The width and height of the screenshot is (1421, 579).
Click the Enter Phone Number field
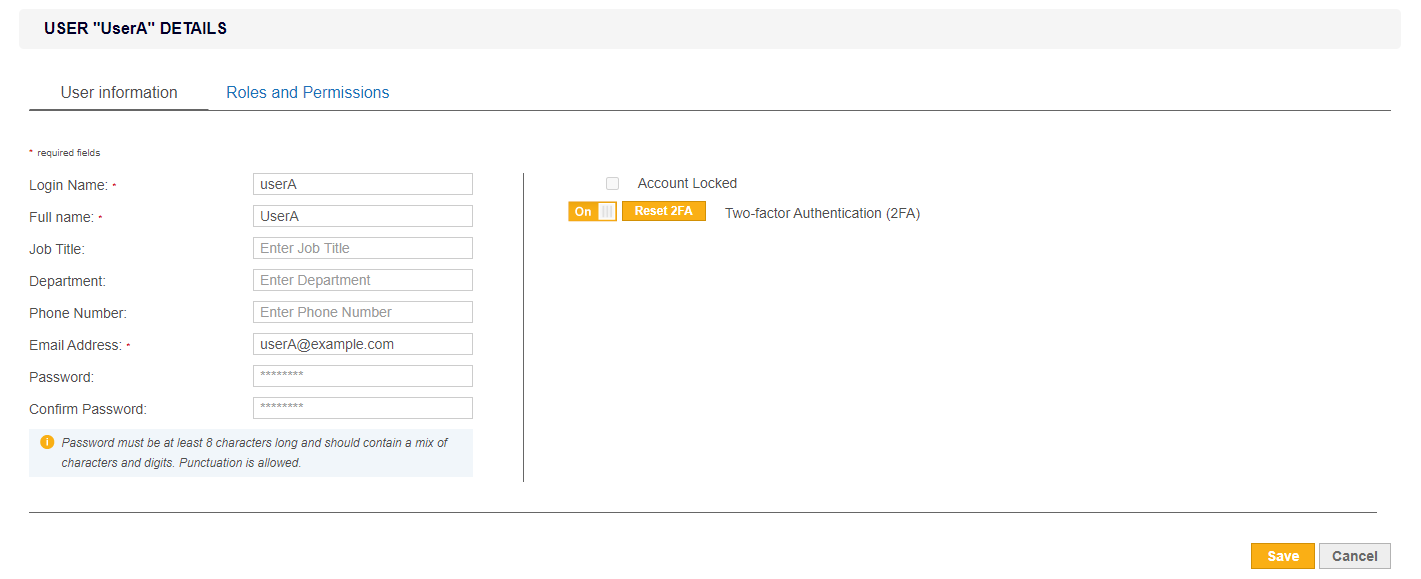pyautogui.click(x=362, y=311)
